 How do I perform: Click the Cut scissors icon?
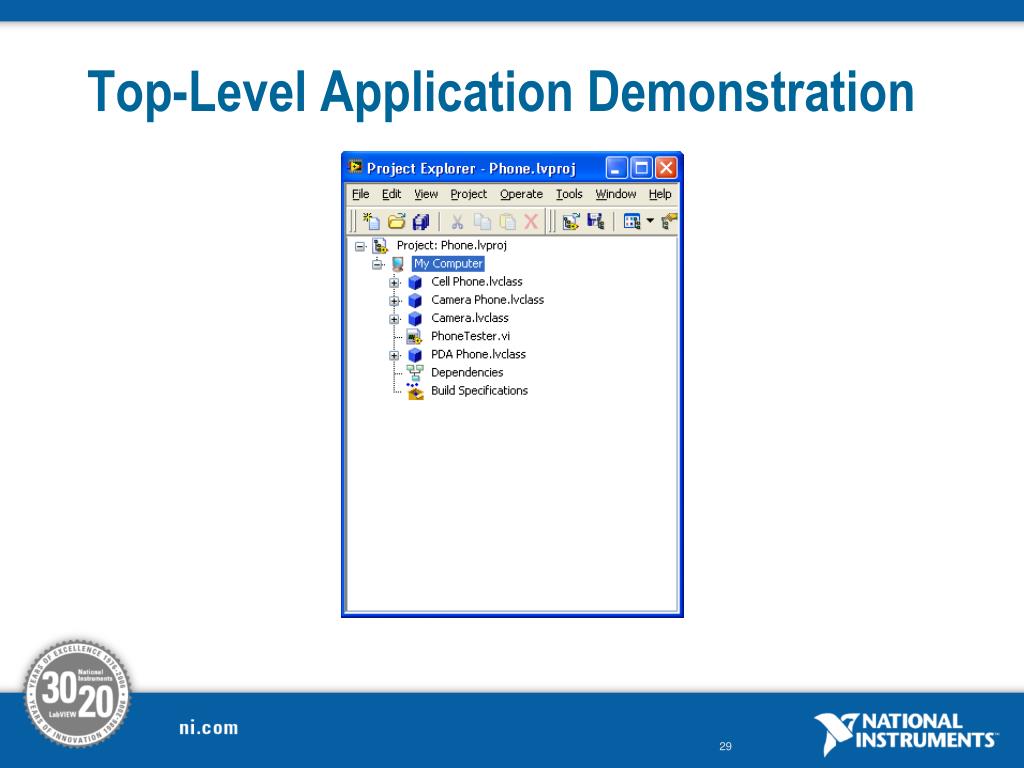457,221
